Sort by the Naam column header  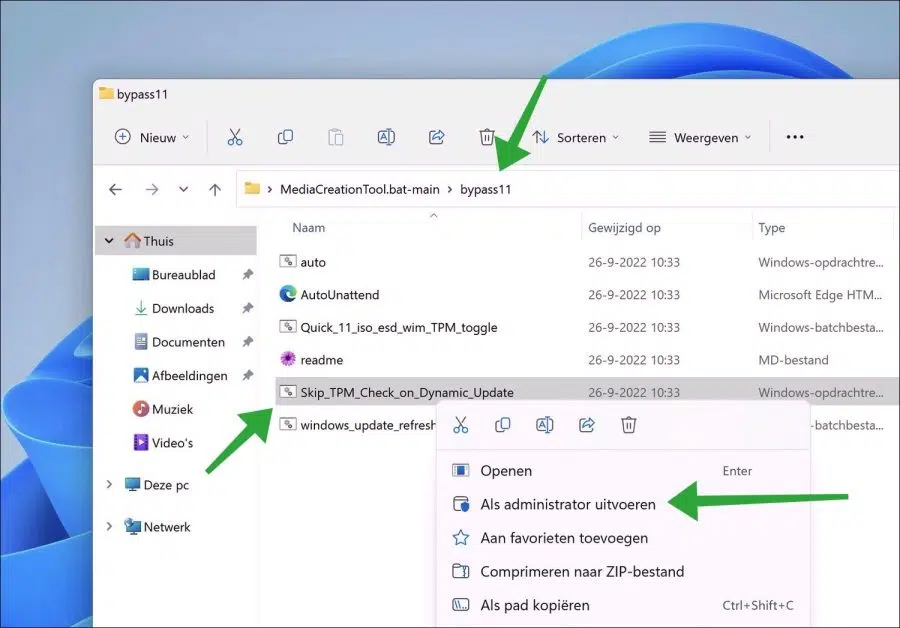pos(309,228)
